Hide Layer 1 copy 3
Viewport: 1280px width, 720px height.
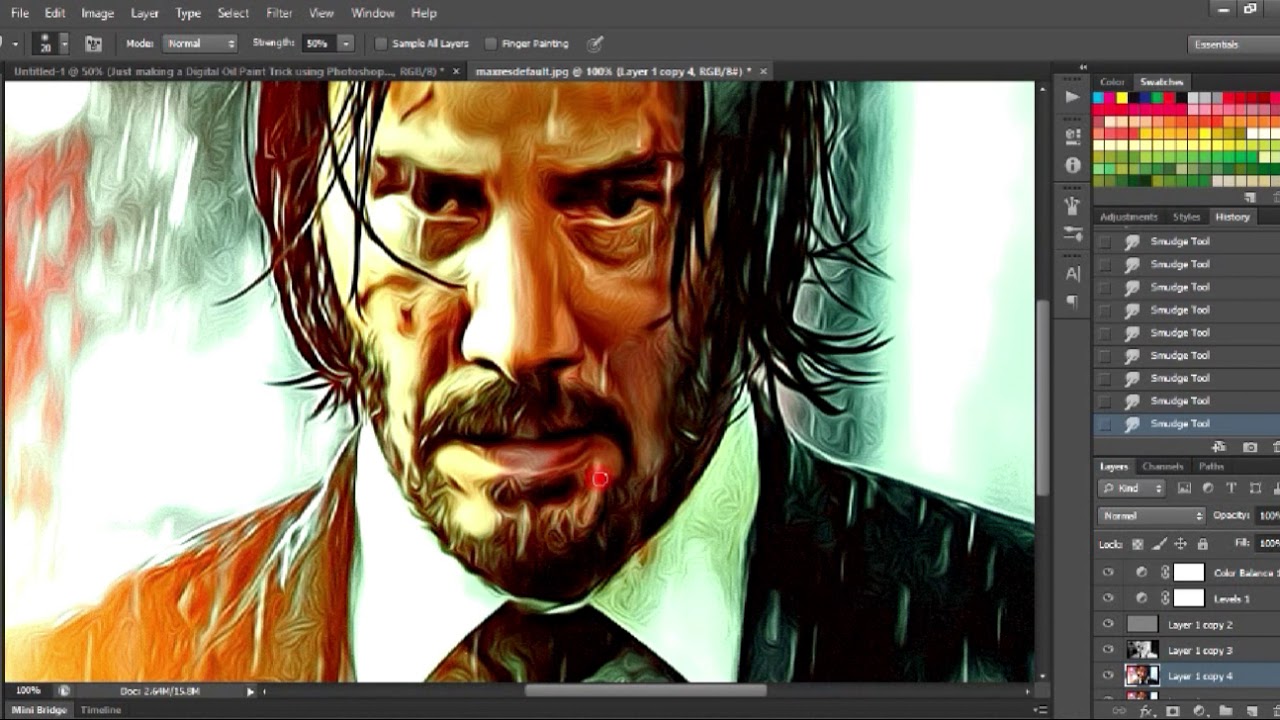(1108, 650)
